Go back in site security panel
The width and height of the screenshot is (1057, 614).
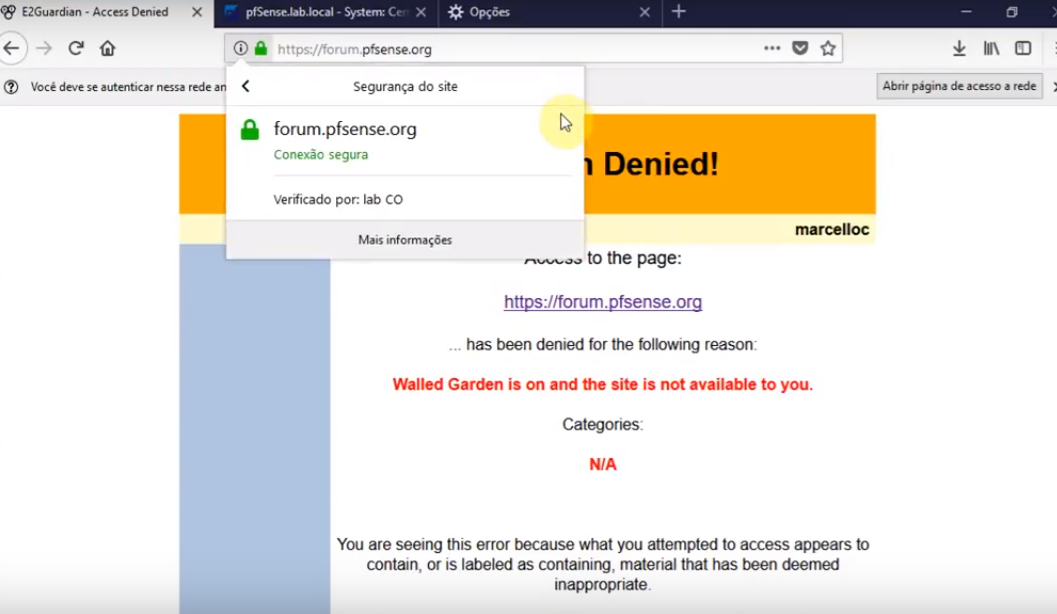pyautogui.click(x=246, y=86)
